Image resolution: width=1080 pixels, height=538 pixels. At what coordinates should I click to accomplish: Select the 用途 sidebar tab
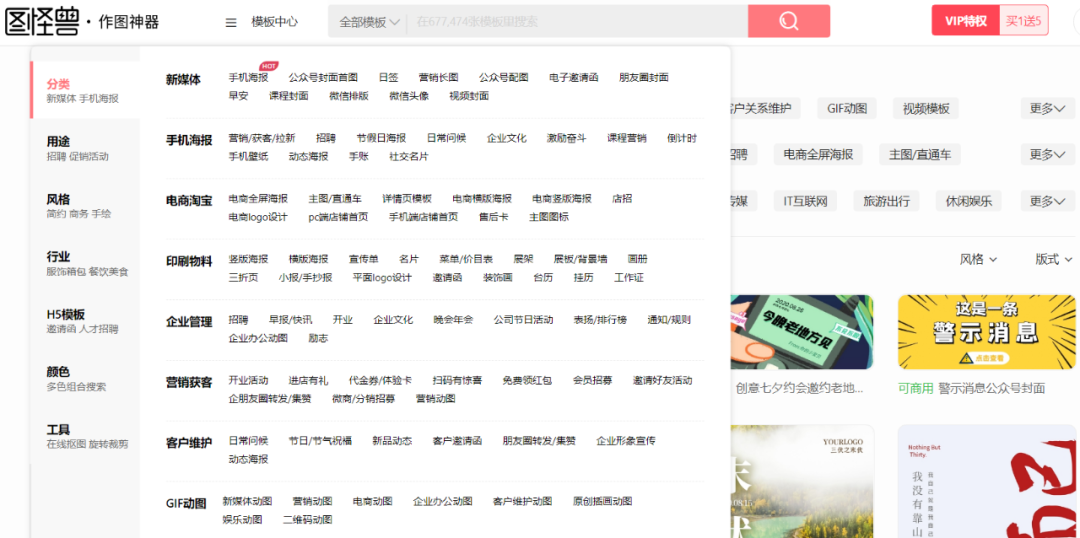(x=85, y=148)
